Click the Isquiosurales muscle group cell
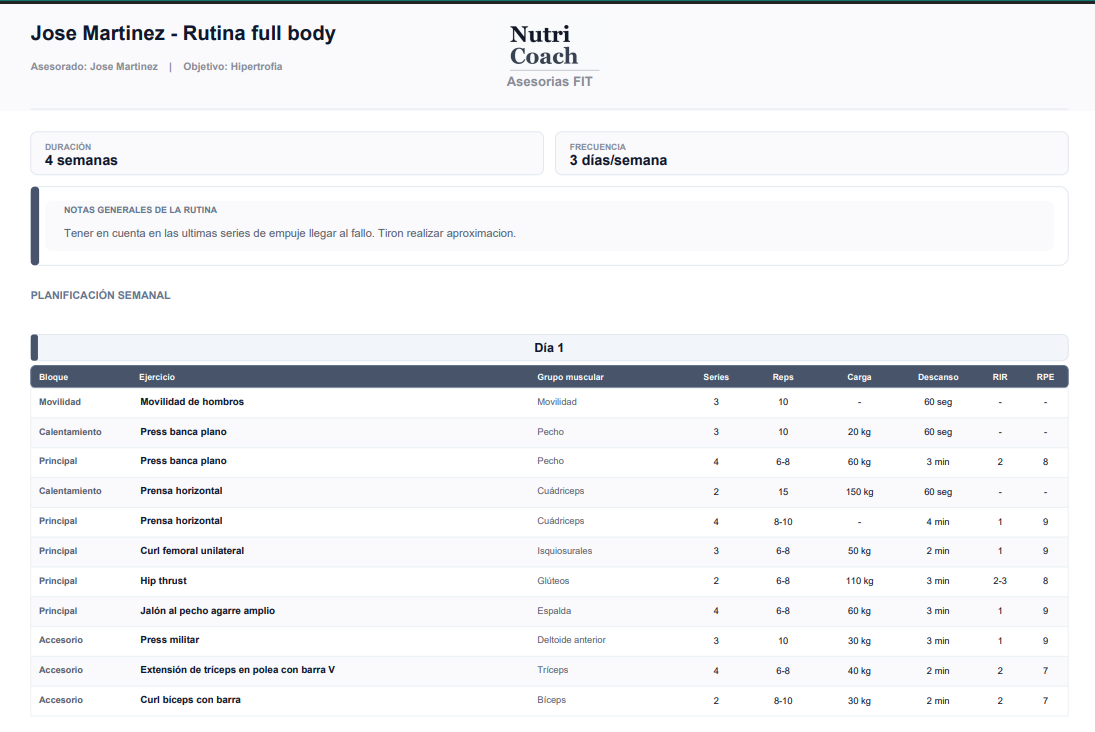Viewport: 1095px width, 732px height. click(x=564, y=551)
